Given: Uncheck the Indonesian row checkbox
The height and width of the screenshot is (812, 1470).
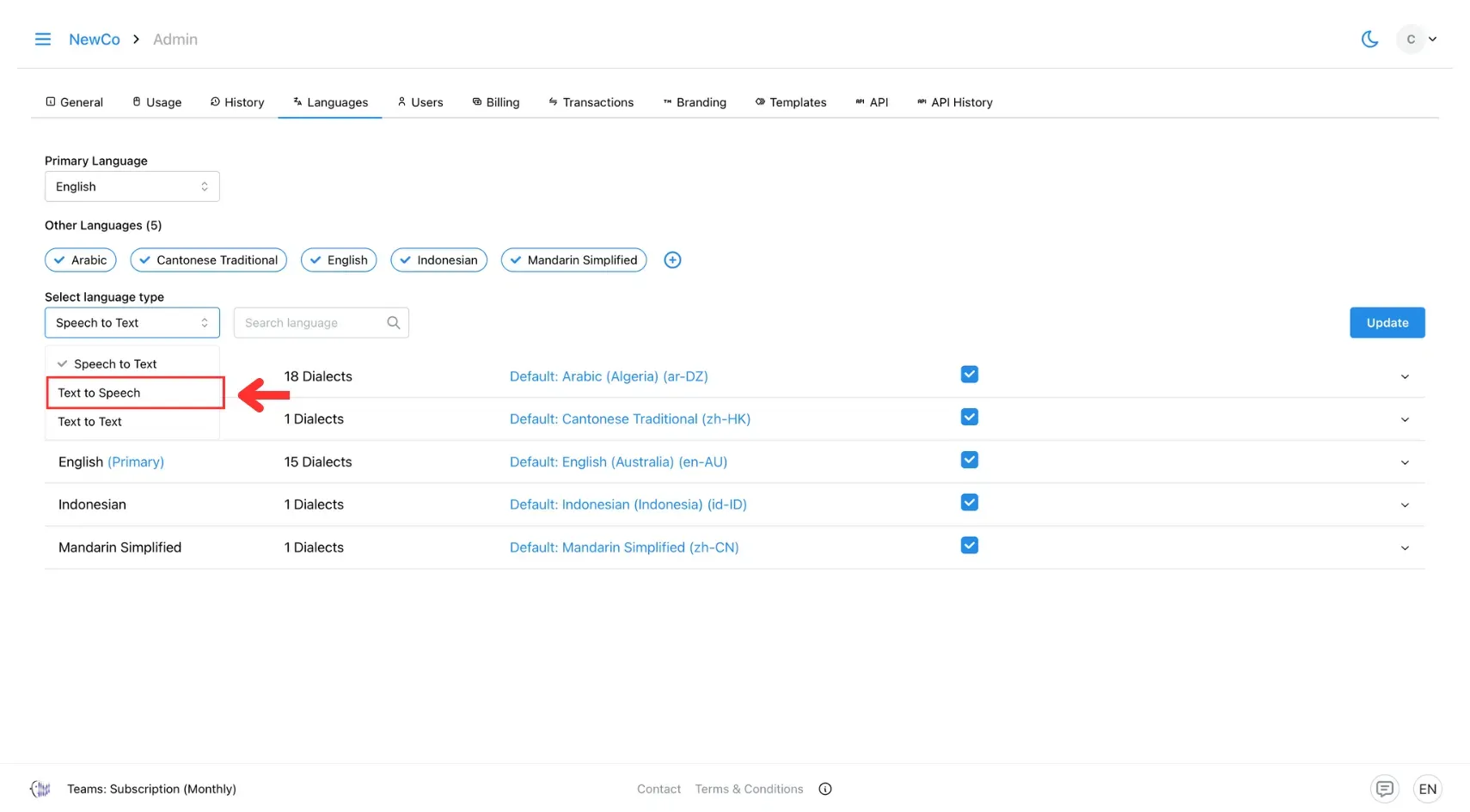Looking at the screenshot, I should (x=969, y=503).
